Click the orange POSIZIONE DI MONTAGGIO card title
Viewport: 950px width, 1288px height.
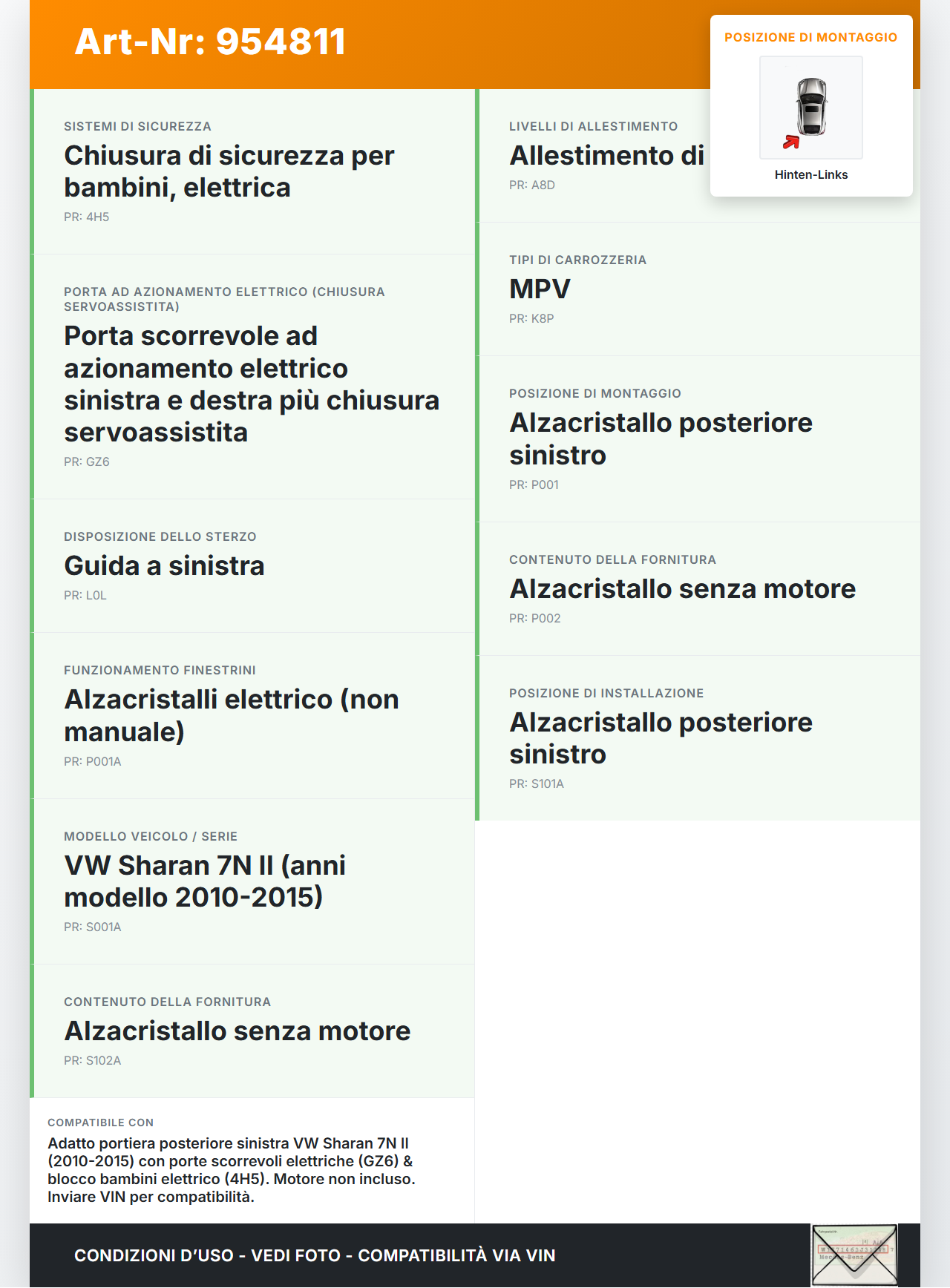(x=810, y=38)
